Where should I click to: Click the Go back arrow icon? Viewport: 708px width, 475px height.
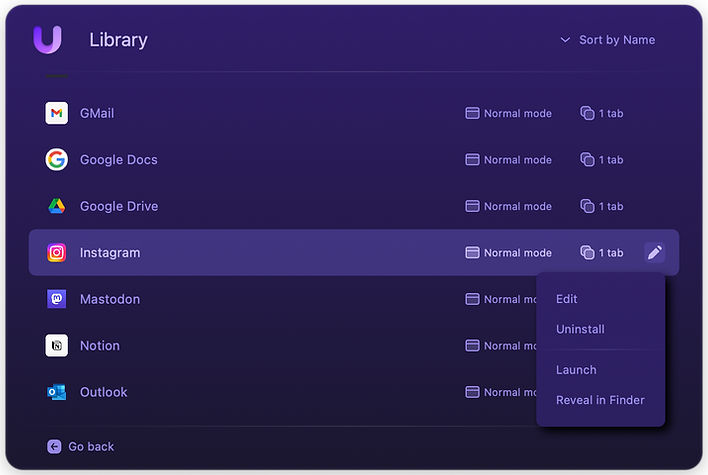click(54, 447)
